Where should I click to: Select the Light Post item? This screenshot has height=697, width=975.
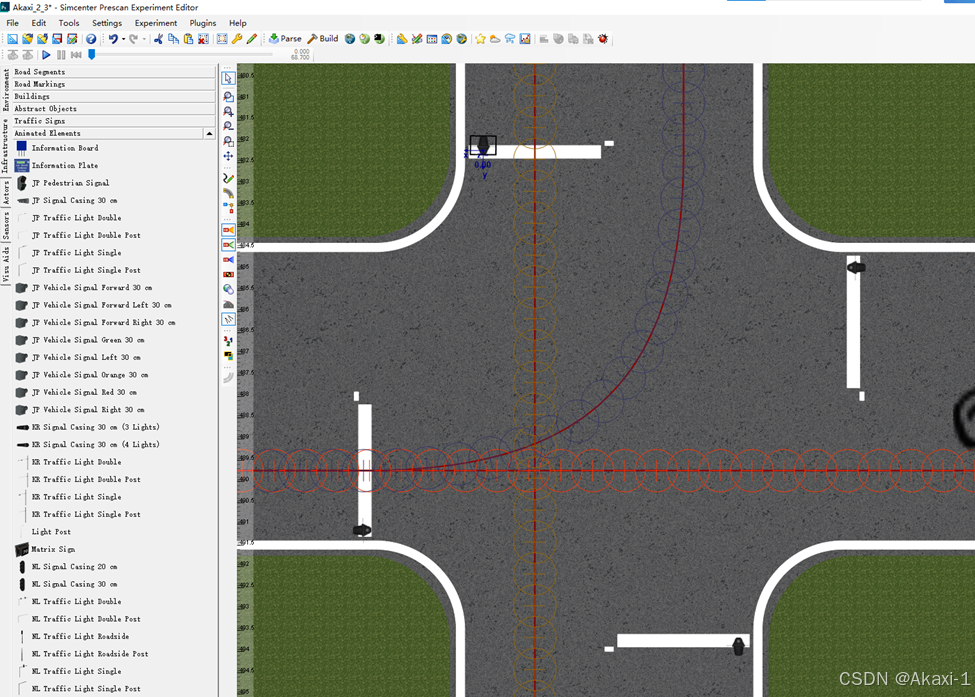coord(51,532)
